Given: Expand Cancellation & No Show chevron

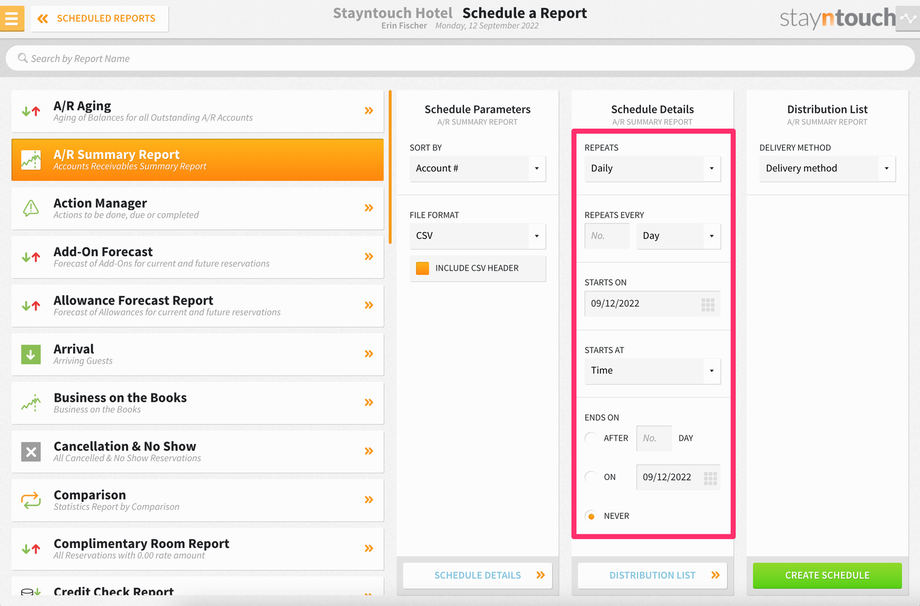Looking at the screenshot, I should pyautogui.click(x=368, y=451).
